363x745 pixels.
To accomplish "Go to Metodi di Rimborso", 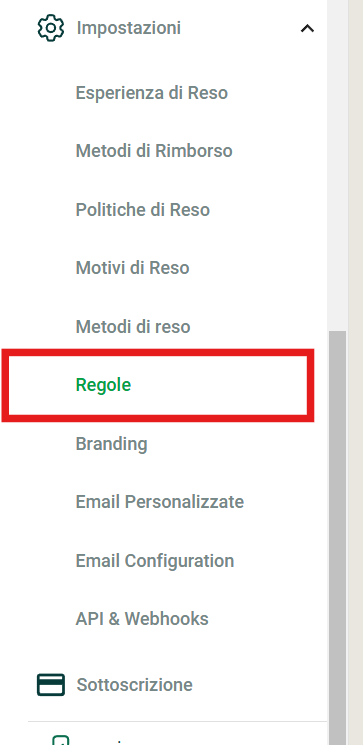I will click(154, 151).
